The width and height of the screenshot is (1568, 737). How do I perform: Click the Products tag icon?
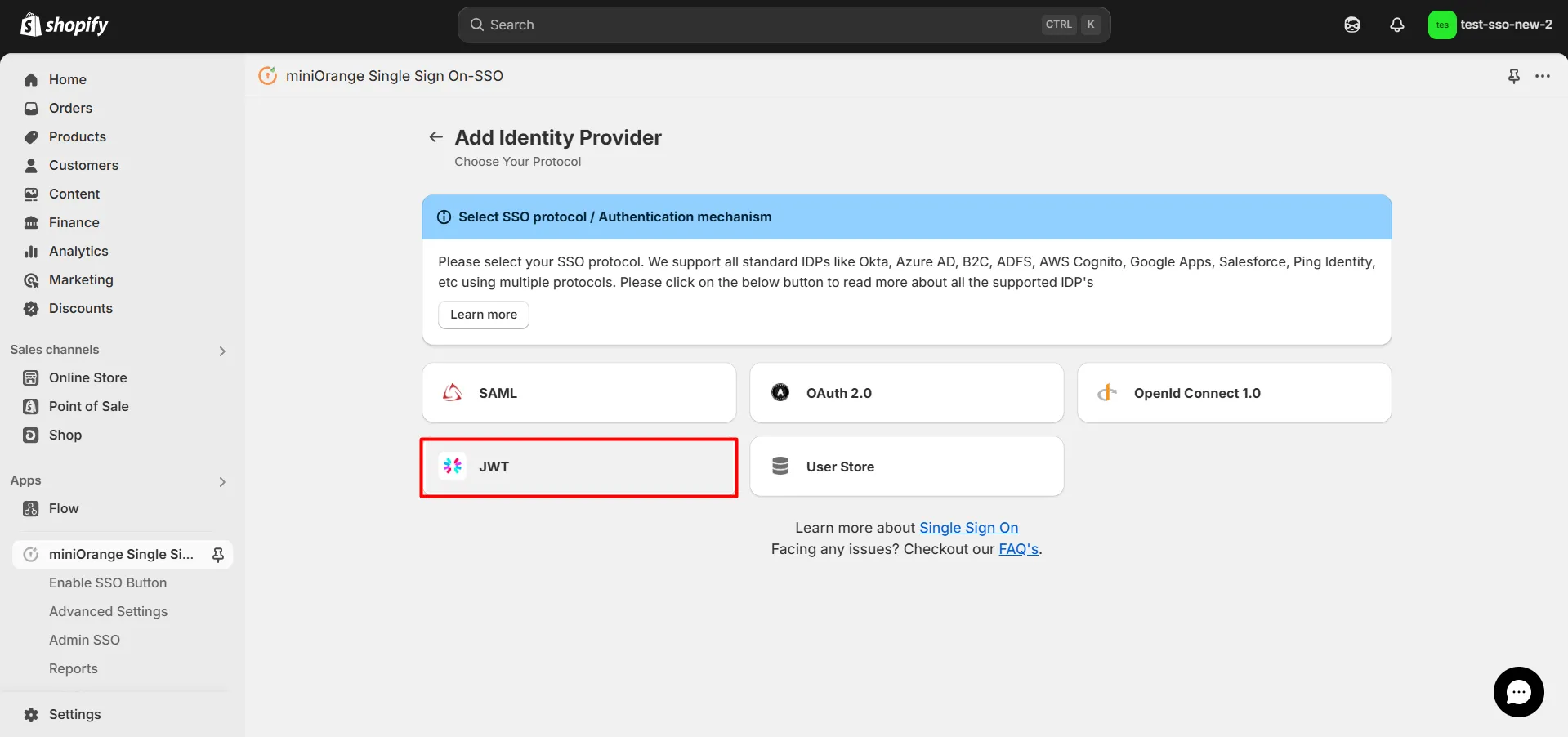click(x=31, y=136)
